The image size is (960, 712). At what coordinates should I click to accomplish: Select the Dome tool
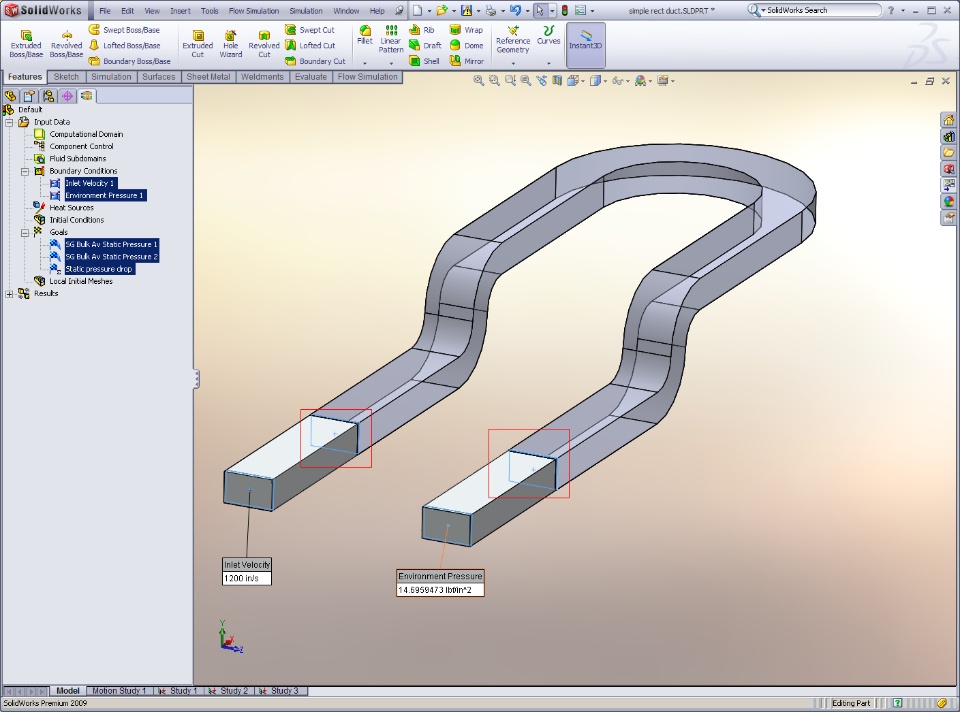coord(467,45)
